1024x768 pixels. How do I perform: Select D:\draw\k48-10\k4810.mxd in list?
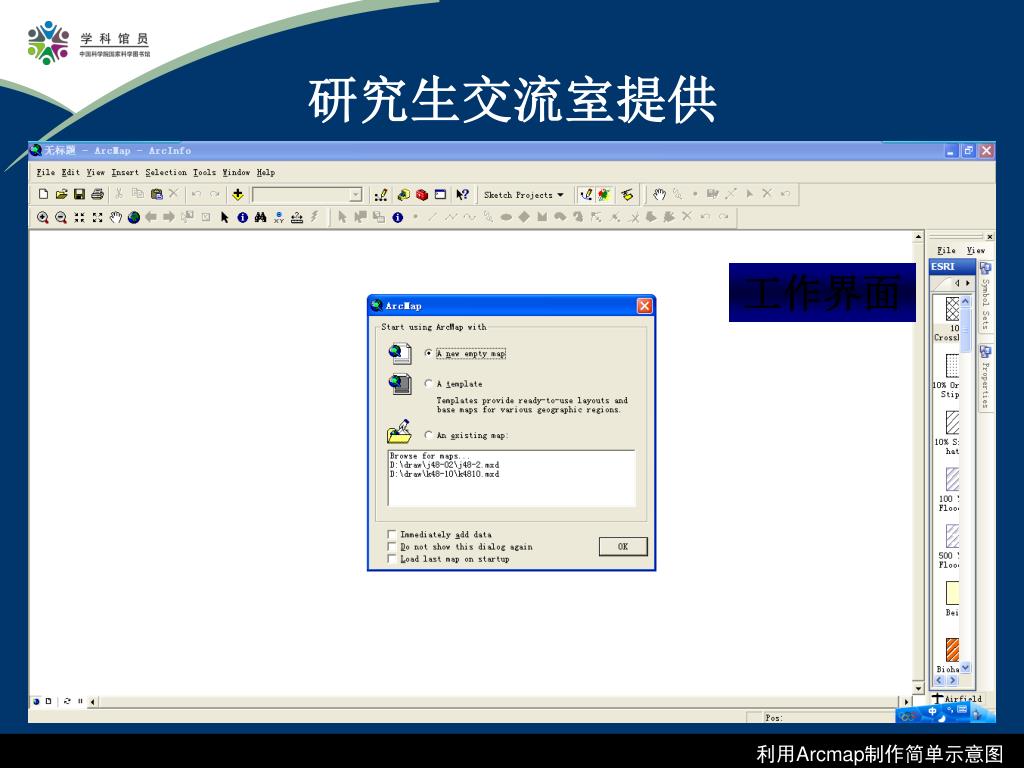click(445, 474)
